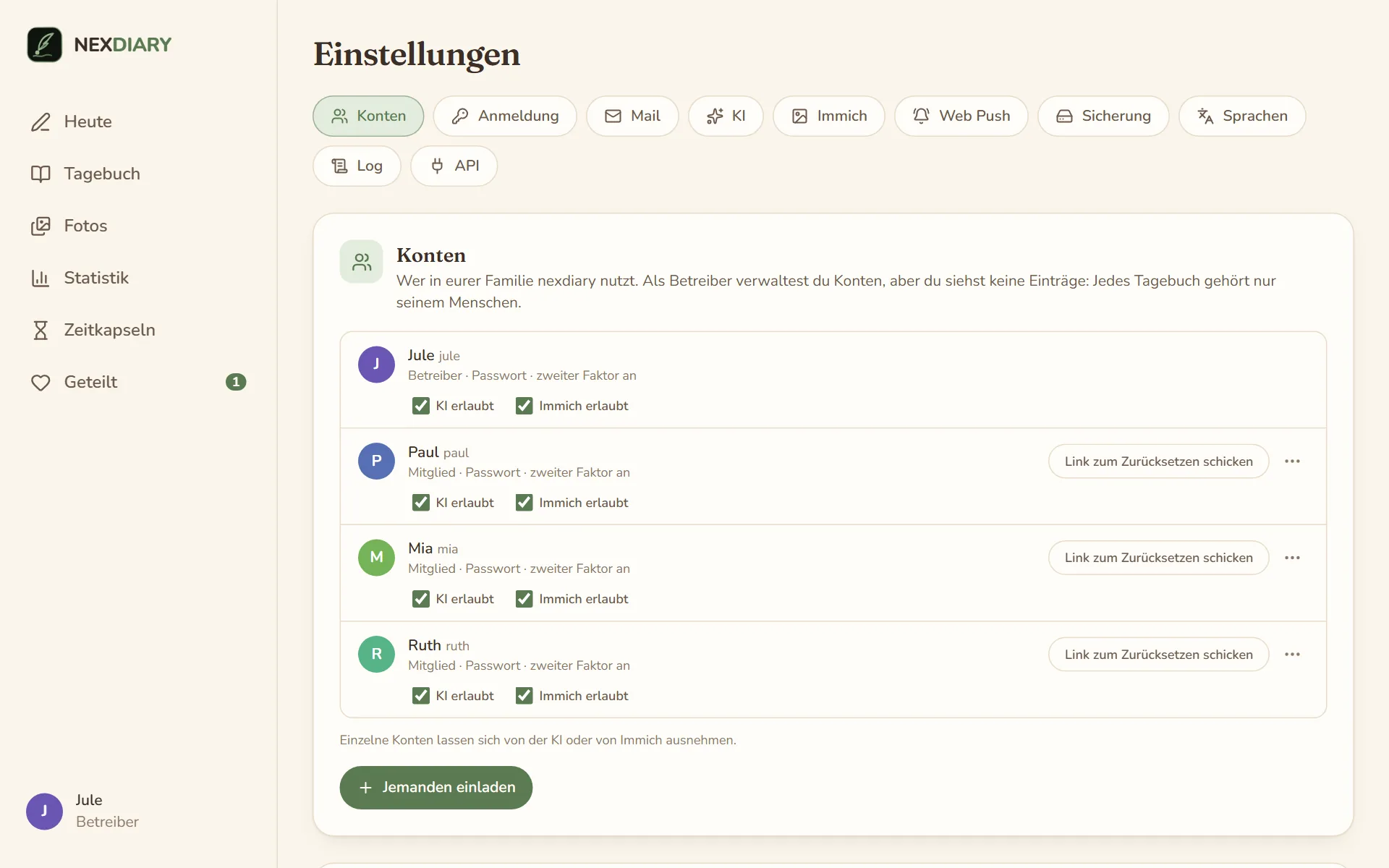Click the users icon on the Konten tab
This screenshot has height=868, width=1389.
[339, 116]
